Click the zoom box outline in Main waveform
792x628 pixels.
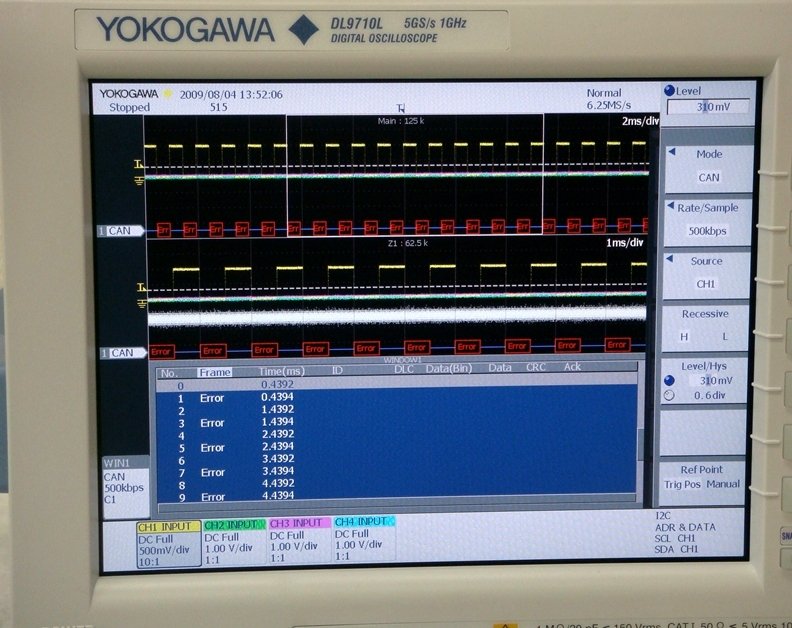click(415, 175)
